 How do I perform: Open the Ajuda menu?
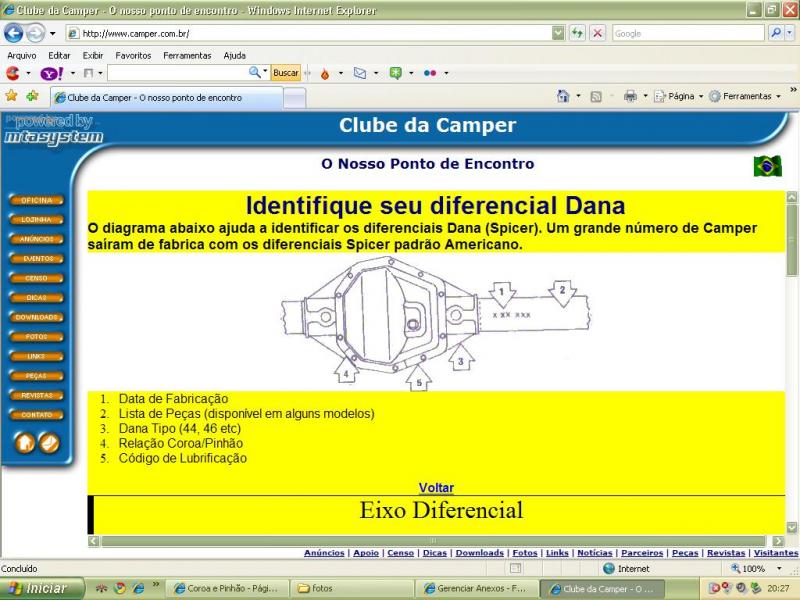pos(235,56)
